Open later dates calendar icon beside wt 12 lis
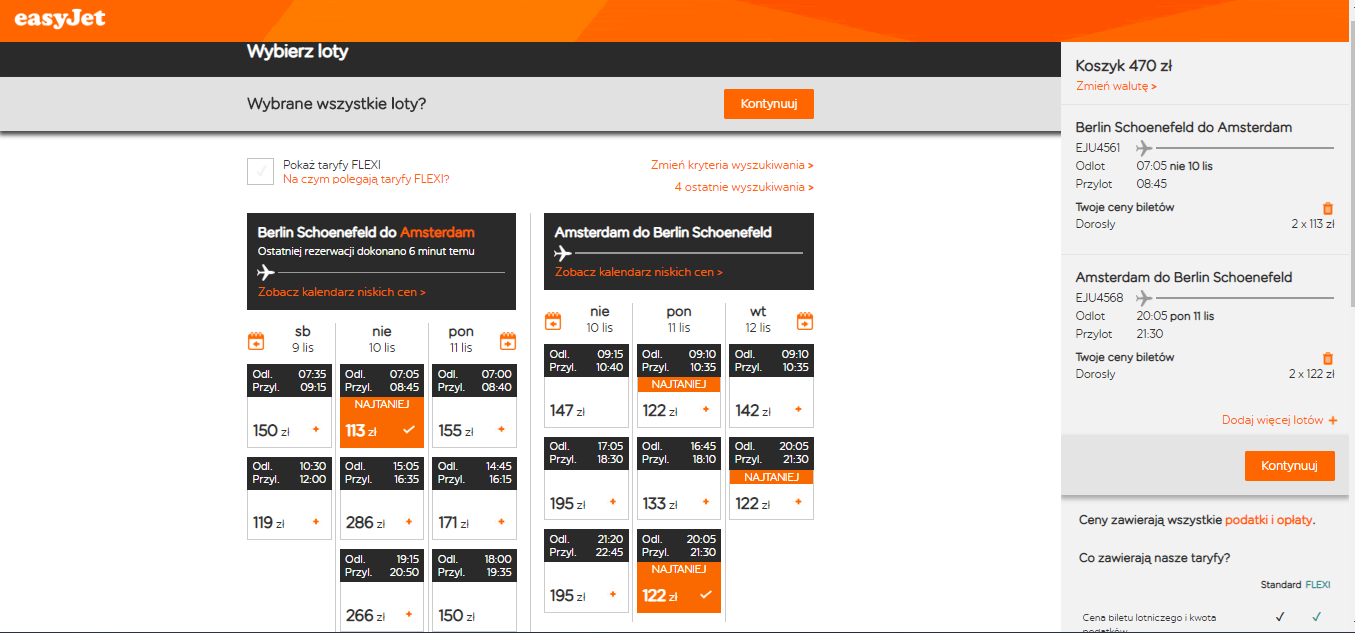Viewport: 1355px width, 633px height. coord(805,321)
